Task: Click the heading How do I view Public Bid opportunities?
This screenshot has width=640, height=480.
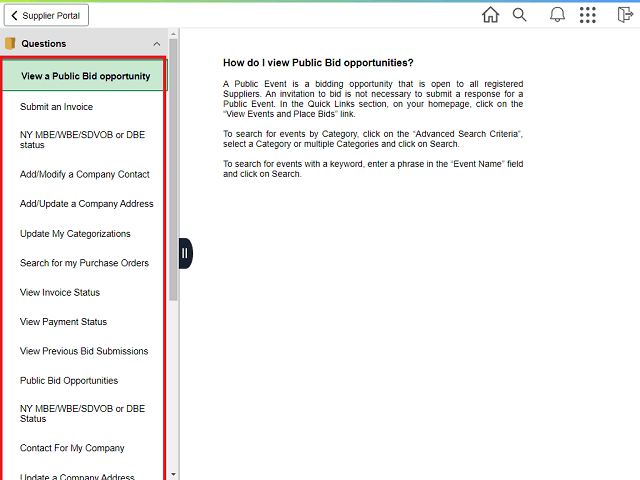Action: pyautogui.click(x=318, y=63)
